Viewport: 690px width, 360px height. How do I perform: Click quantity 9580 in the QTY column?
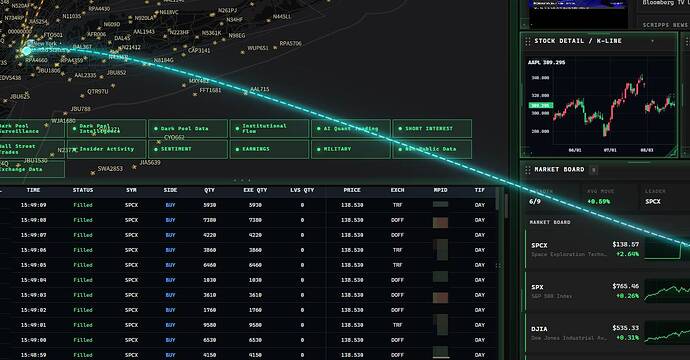click(x=209, y=325)
